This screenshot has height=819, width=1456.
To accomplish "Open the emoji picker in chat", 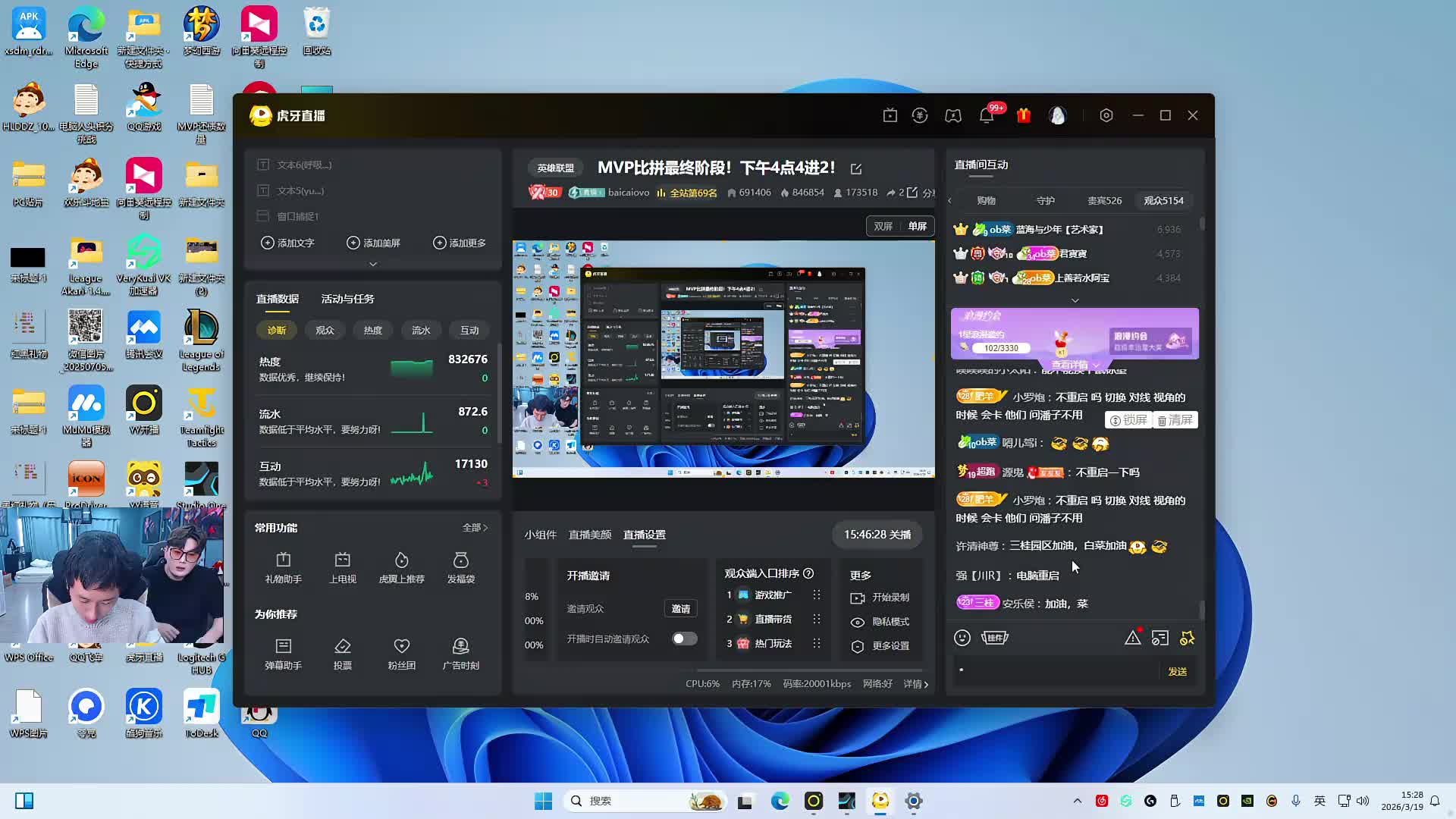I will click(x=962, y=638).
